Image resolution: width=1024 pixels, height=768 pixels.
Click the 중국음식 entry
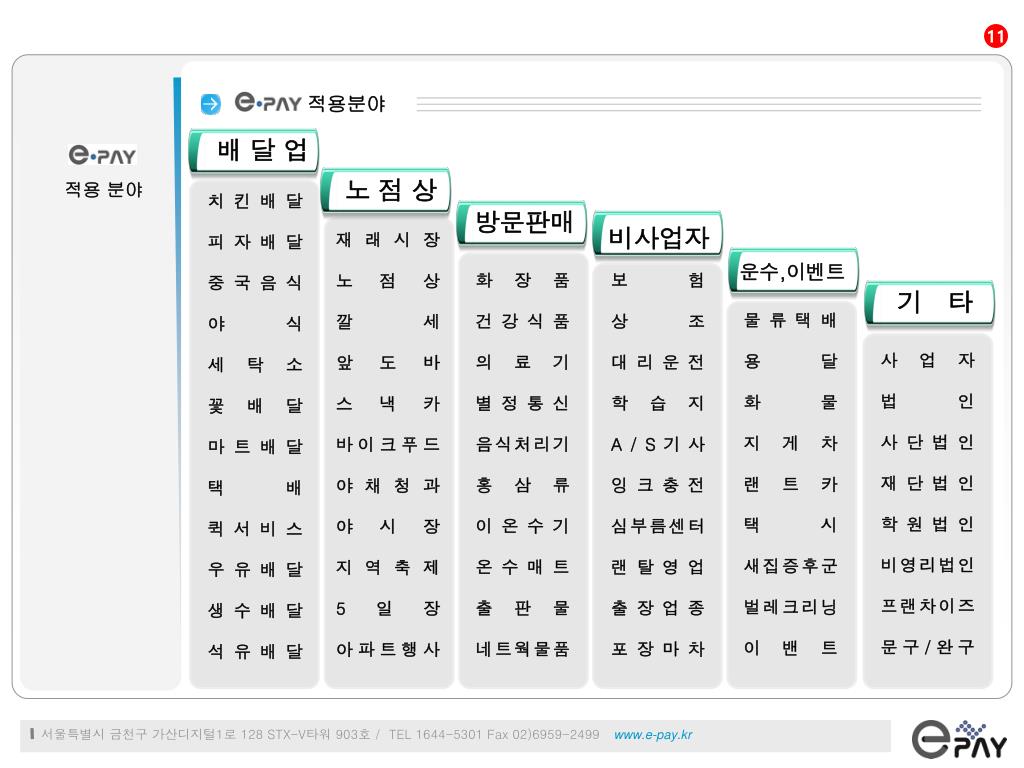pyautogui.click(x=255, y=282)
